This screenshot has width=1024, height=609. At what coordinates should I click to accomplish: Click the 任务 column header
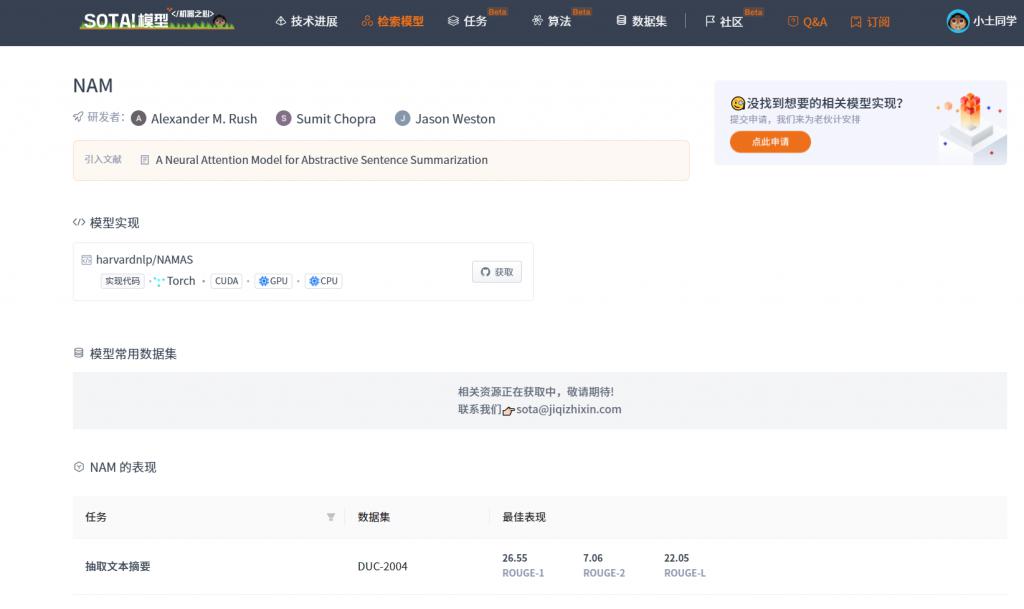click(96, 517)
